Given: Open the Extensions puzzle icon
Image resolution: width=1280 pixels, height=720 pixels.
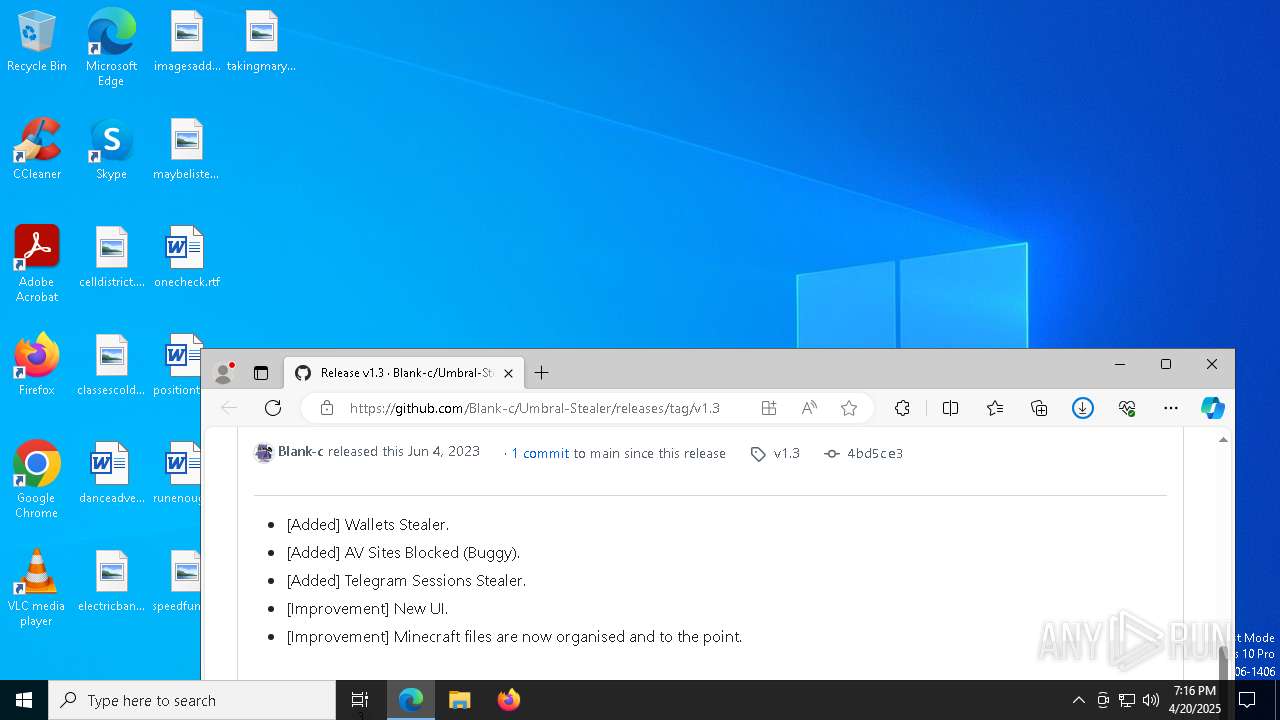Looking at the screenshot, I should 902,408.
